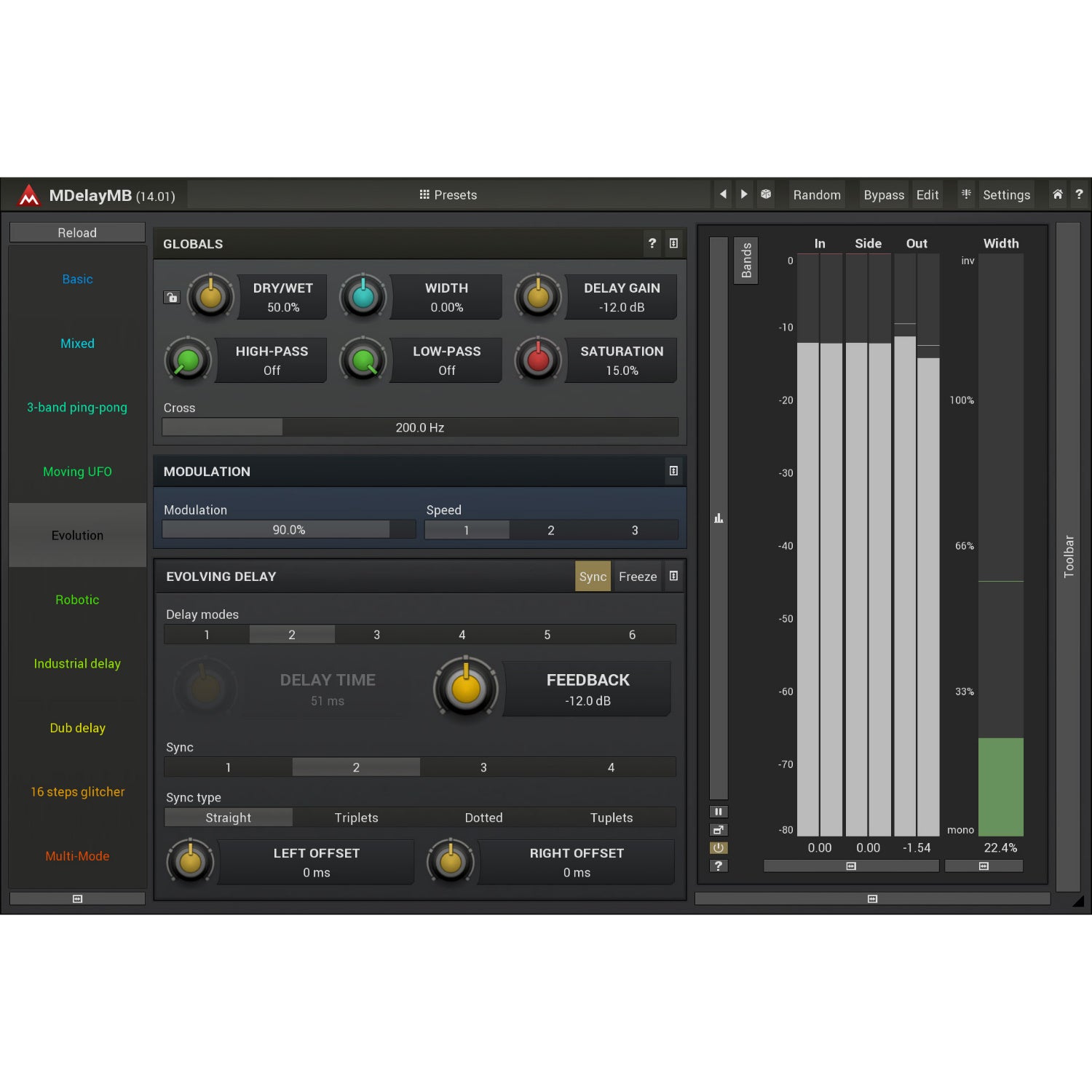Open the Presets dropdown menu
The image size is (1092, 1092).
pos(448,195)
